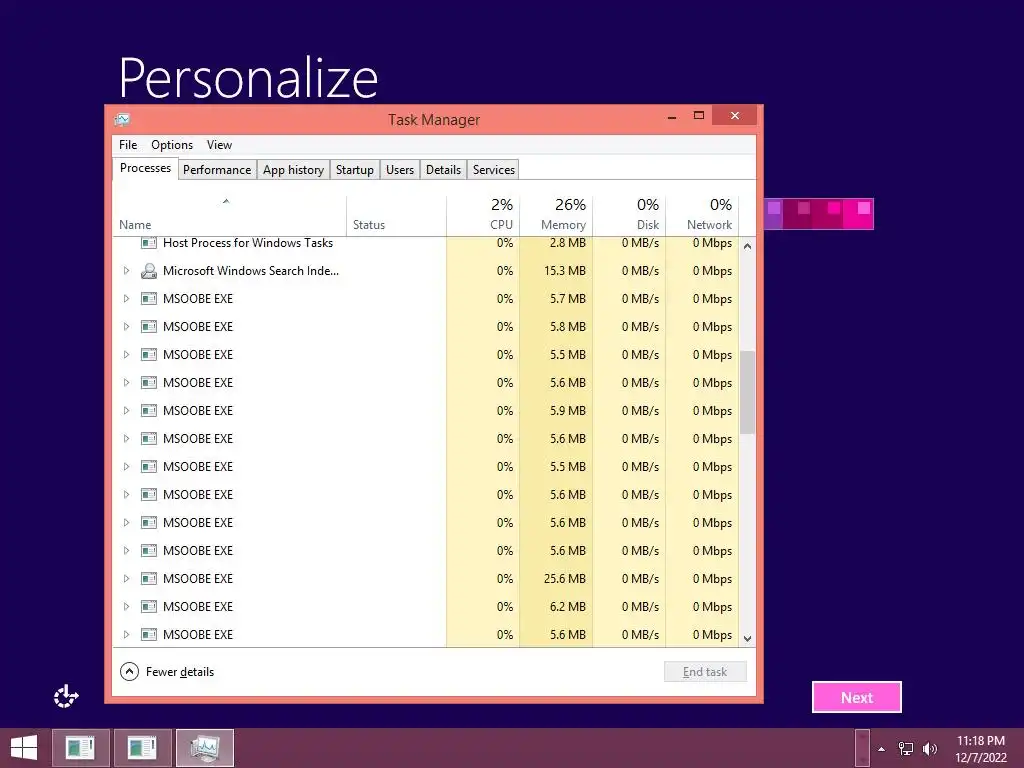Switch to the App history tab

(x=293, y=170)
